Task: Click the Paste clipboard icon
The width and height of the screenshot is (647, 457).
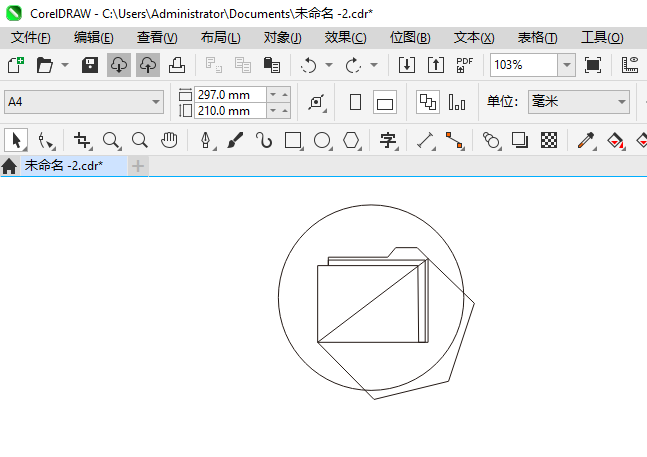Action: coord(272,65)
